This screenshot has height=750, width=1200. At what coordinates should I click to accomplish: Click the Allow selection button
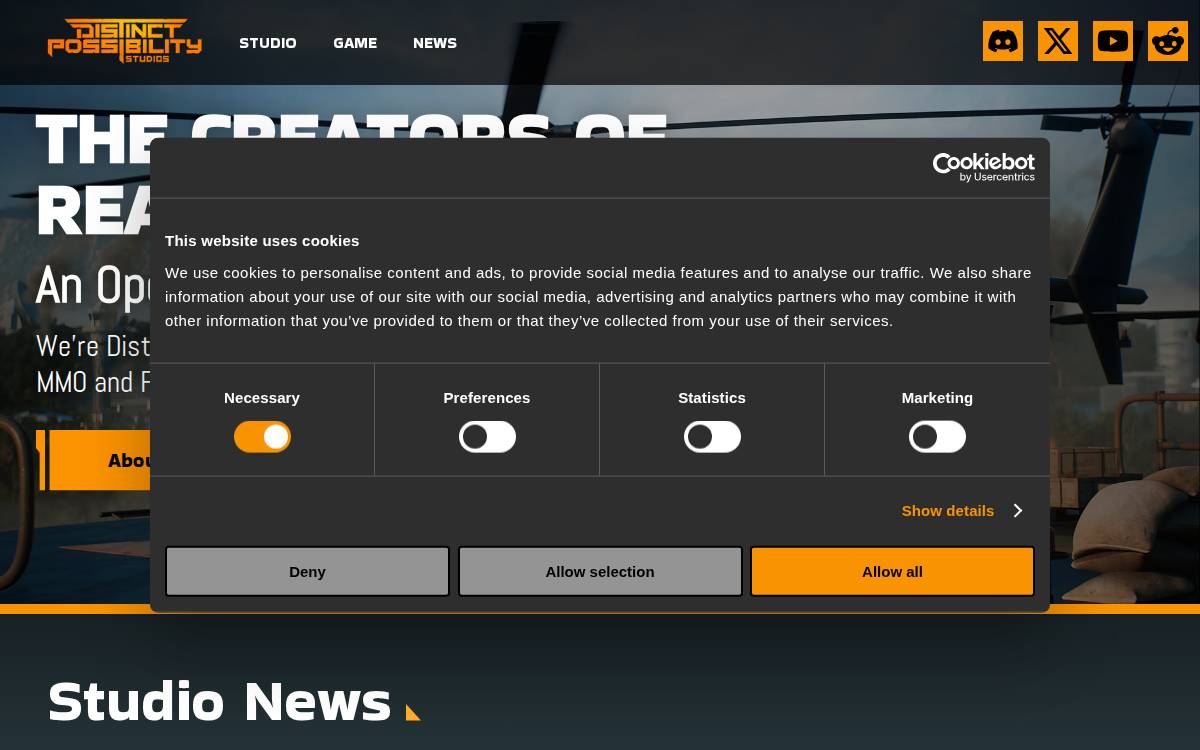pyautogui.click(x=600, y=571)
